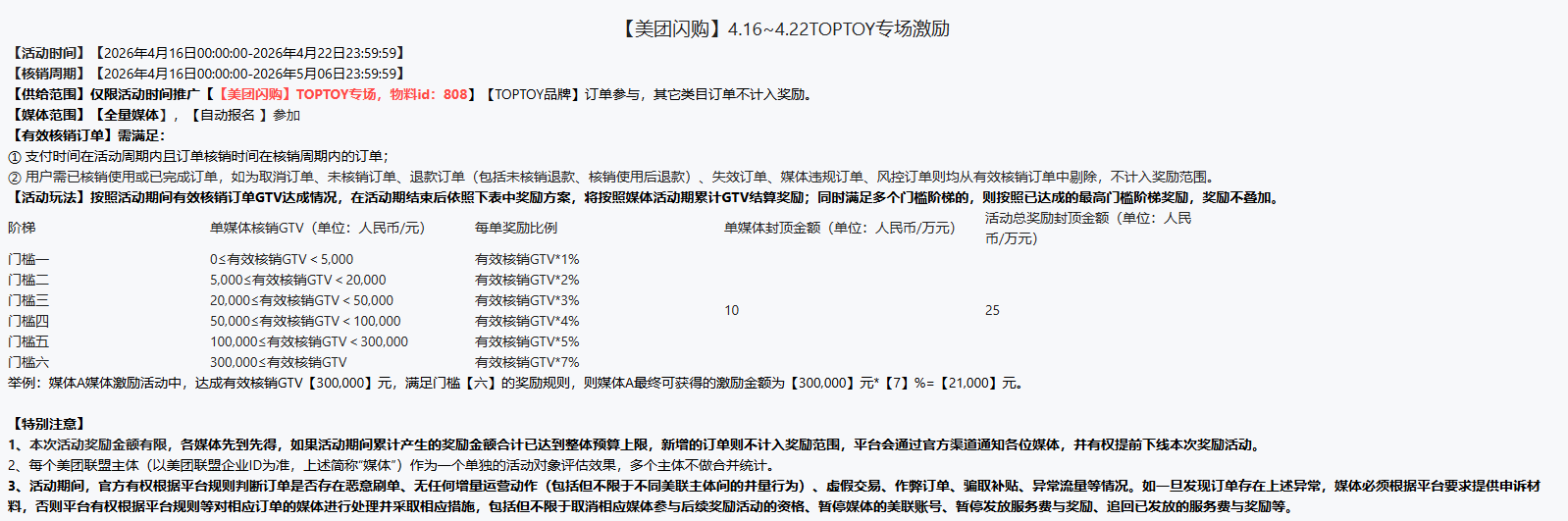Click the 5,000≤有效核销GTV＜20,000 range cell
1568x521 pixels.
(297, 280)
